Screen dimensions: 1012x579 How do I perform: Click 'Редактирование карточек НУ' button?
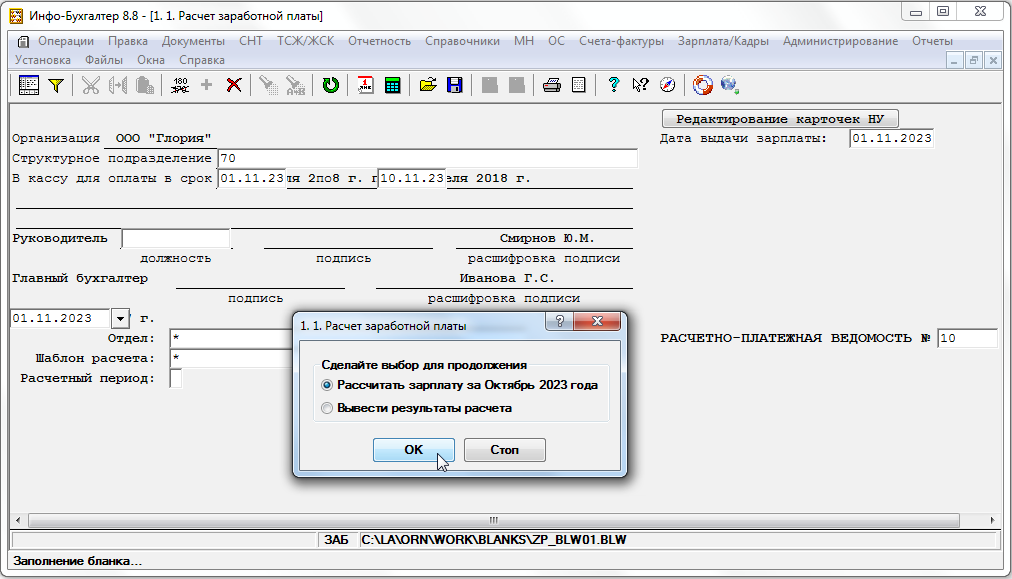tap(780, 118)
